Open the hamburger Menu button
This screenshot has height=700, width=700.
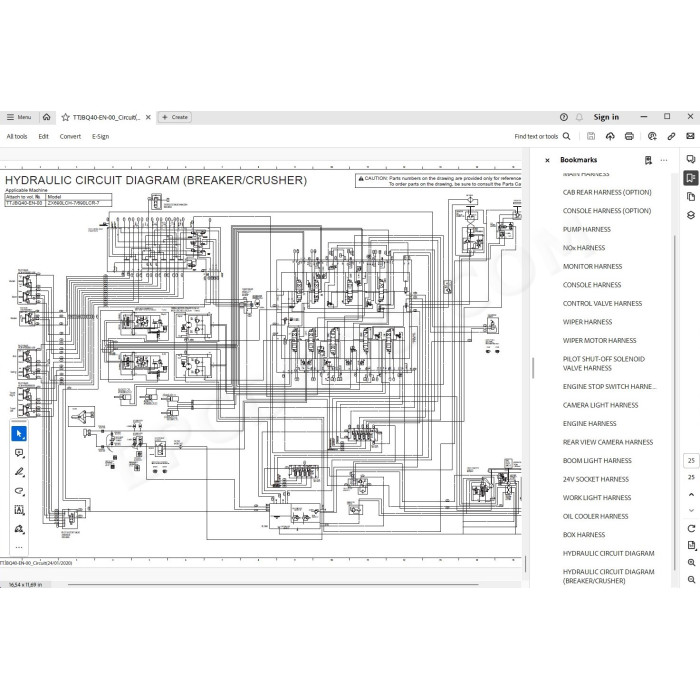(x=19, y=117)
